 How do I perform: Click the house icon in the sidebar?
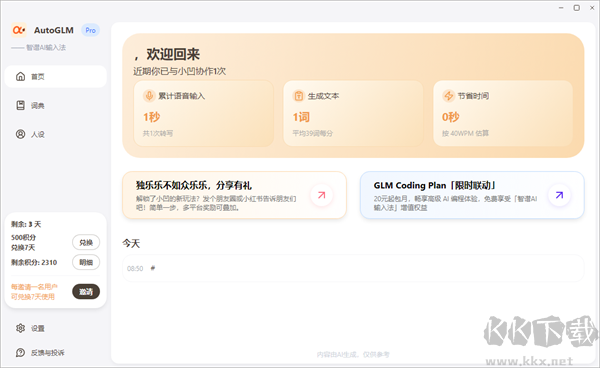(20, 77)
